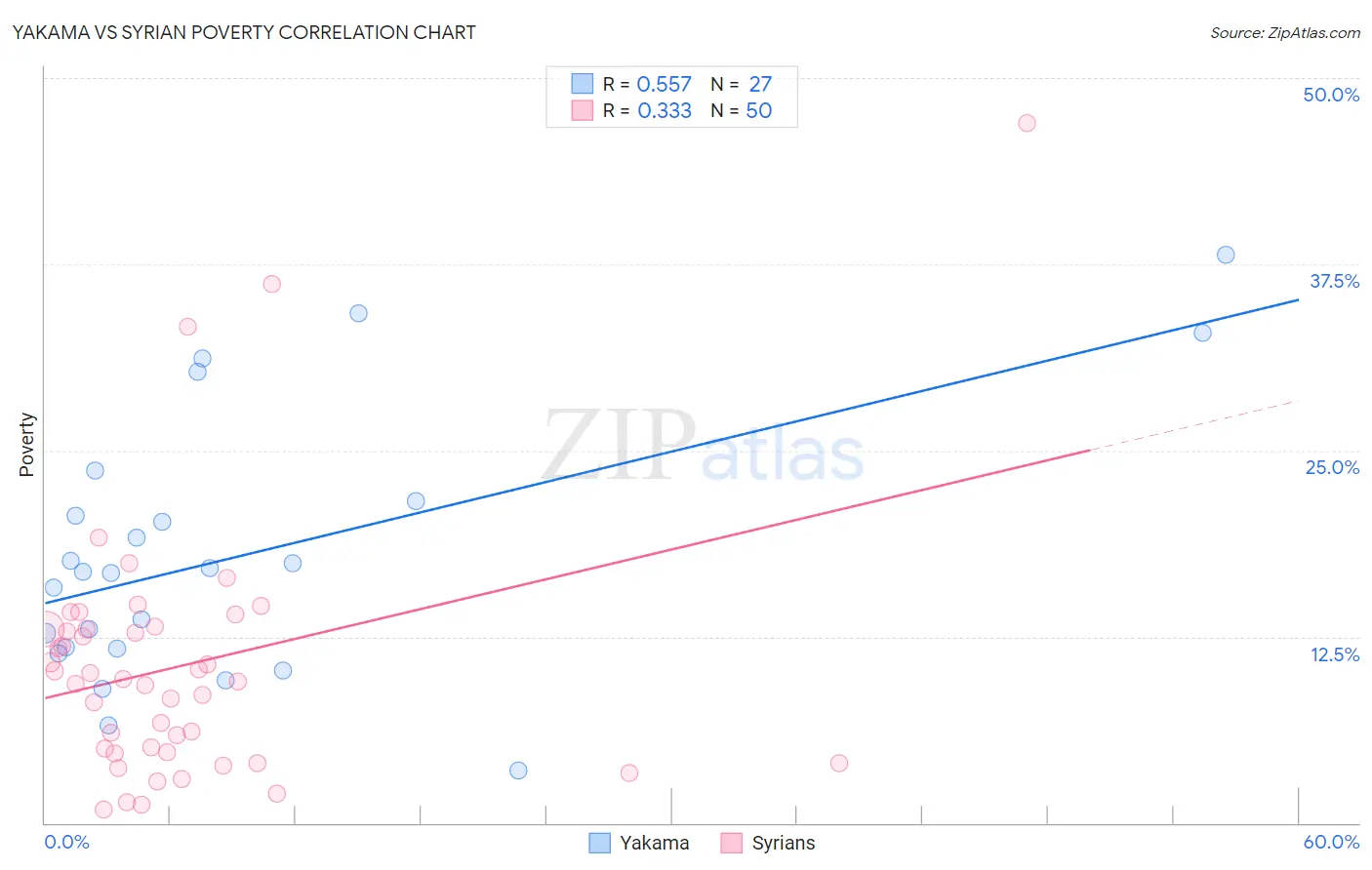Screen dimensions: 1372x870
Task: Click the 50.0% y-axis label
Action: point(1331,95)
